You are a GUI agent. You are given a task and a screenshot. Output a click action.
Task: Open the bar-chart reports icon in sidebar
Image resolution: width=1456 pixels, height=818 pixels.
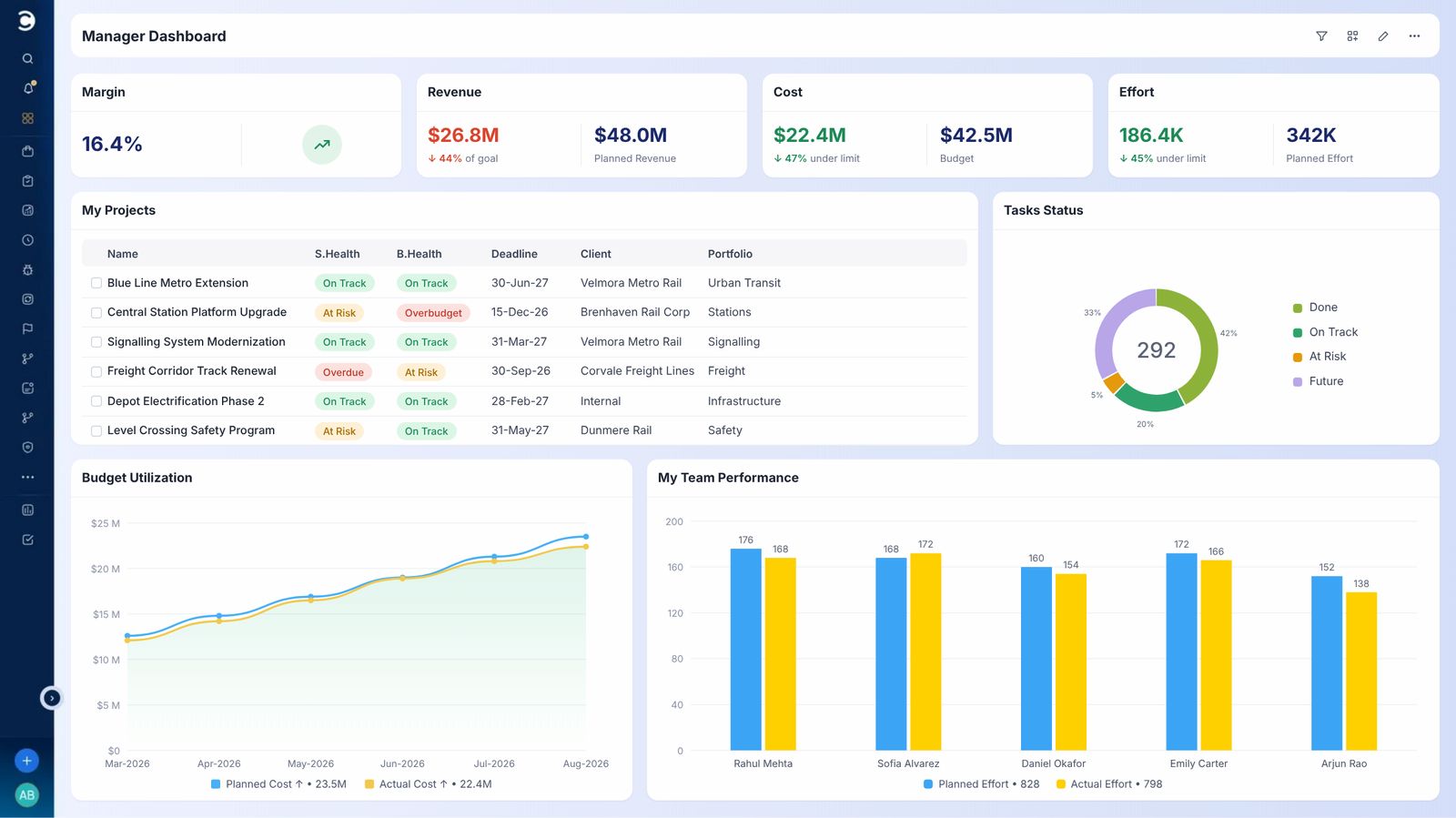27,510
